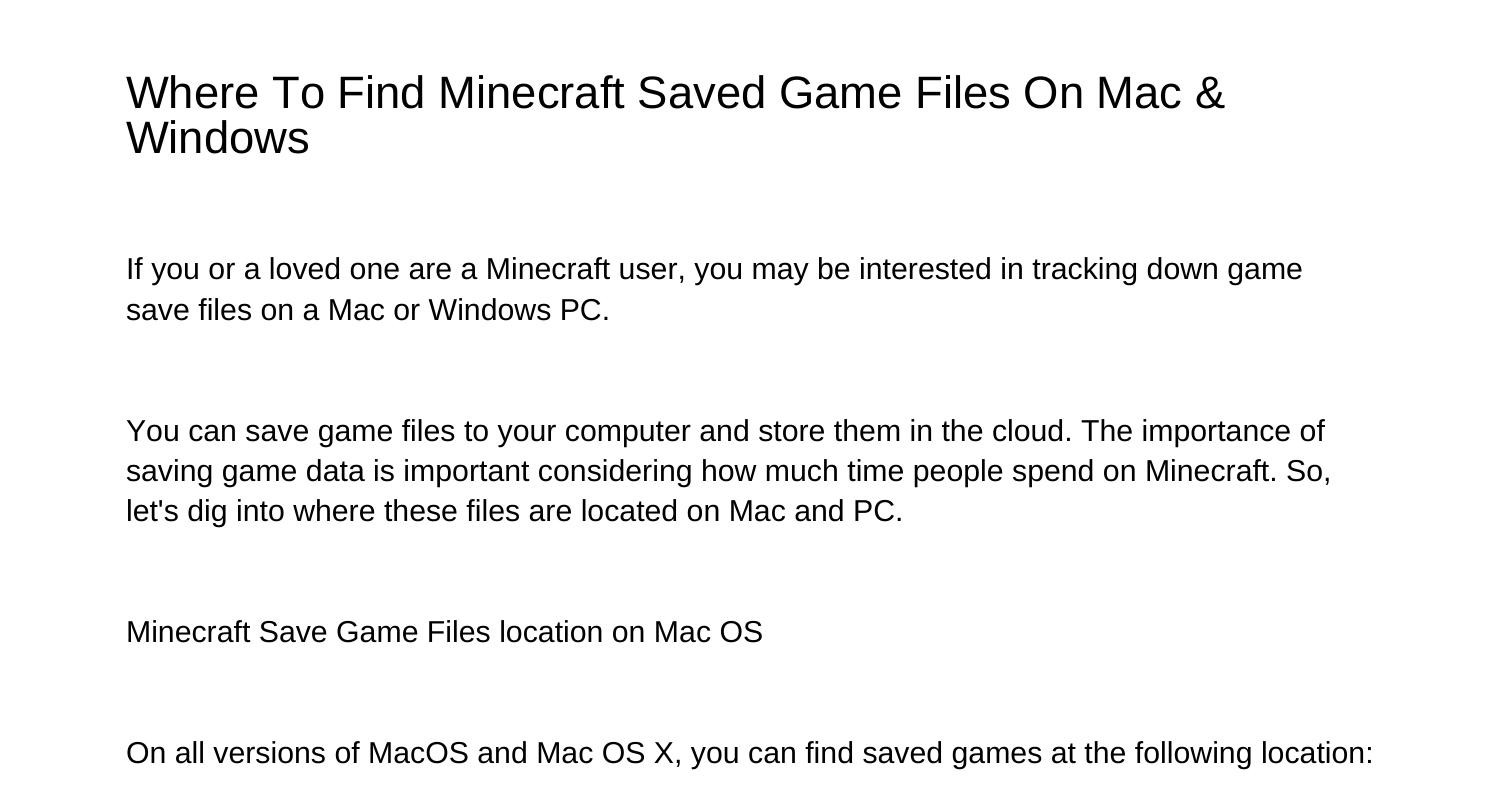This screenshot has height=785, width=1500.
Task: Click the subheading 'Minecraft Save Game Files location on Mac OS'
Action: pyautogui.click(x=444, y=633)
